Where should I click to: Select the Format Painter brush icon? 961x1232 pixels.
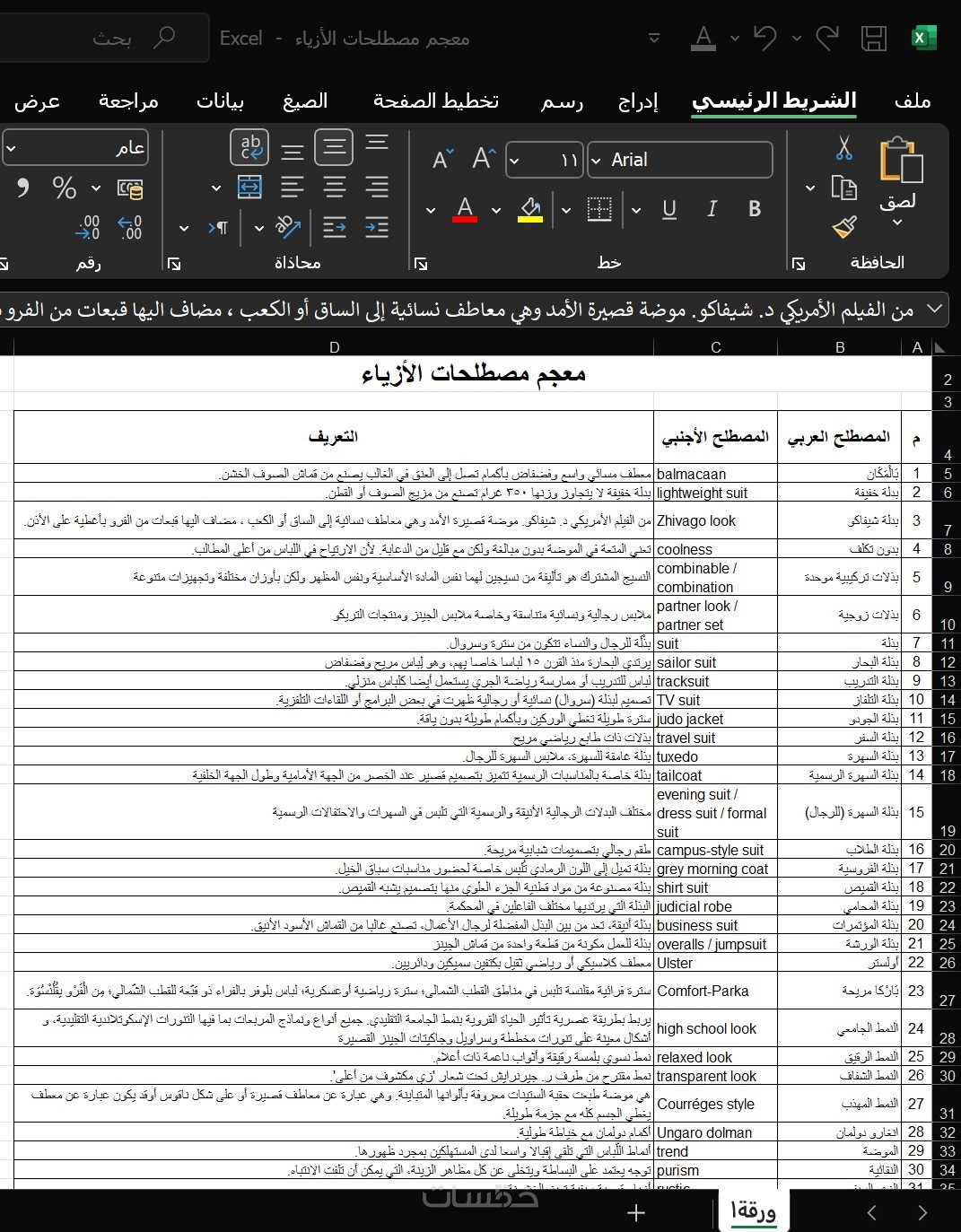coord(843,227)
